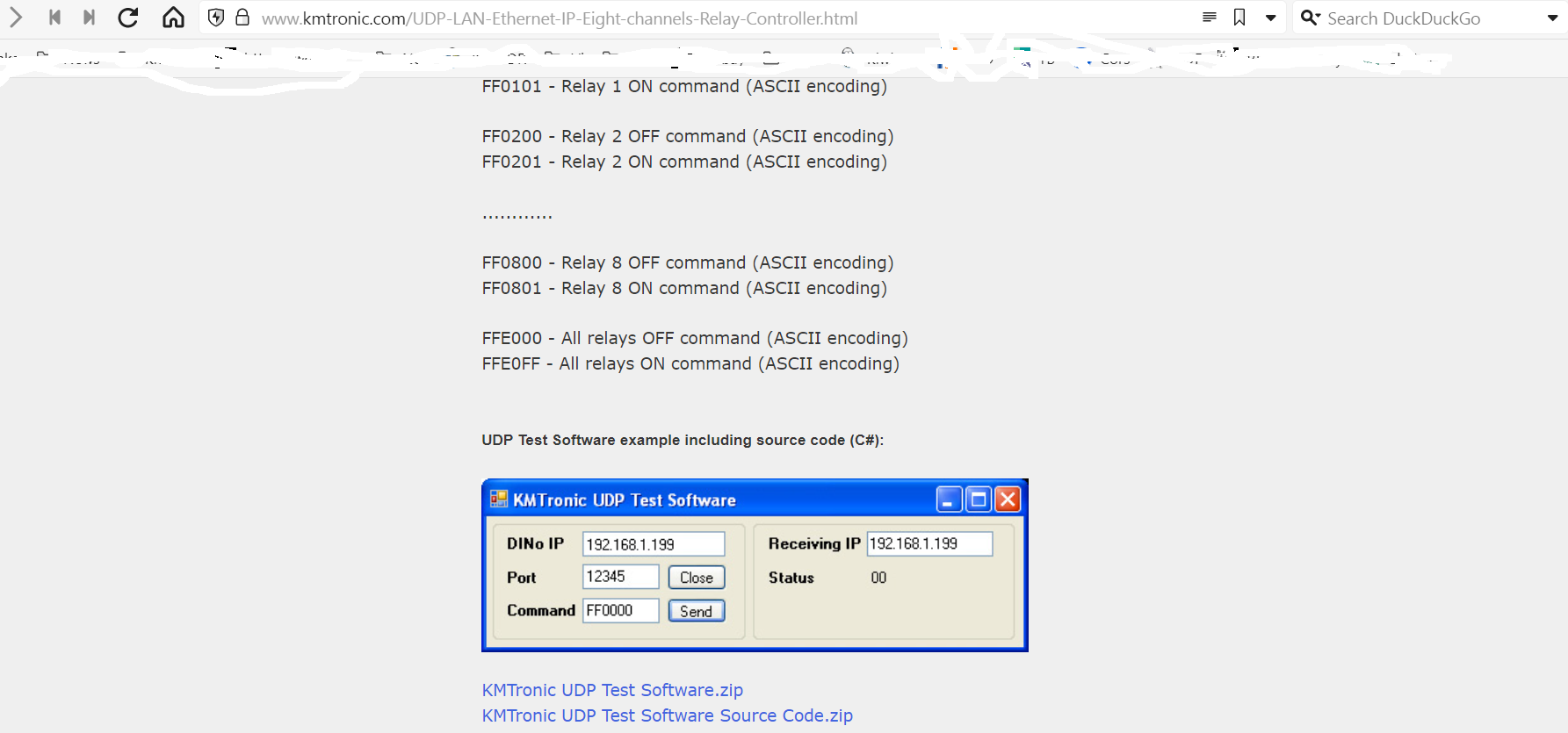Toggle reader view icon
The height and width of the screenshot is (733, 1568).
coord(1210,18)
